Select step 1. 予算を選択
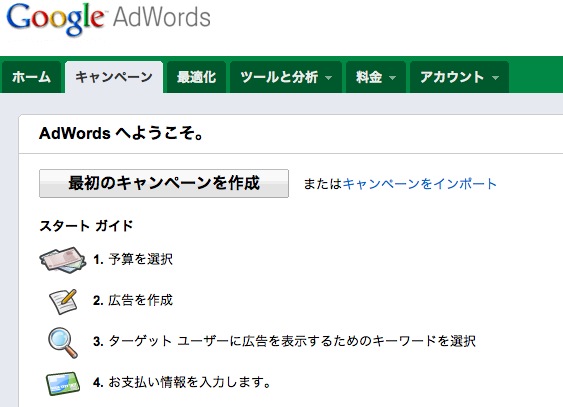The height and width of the screenshot is (407, 563). tap(133, 259)
